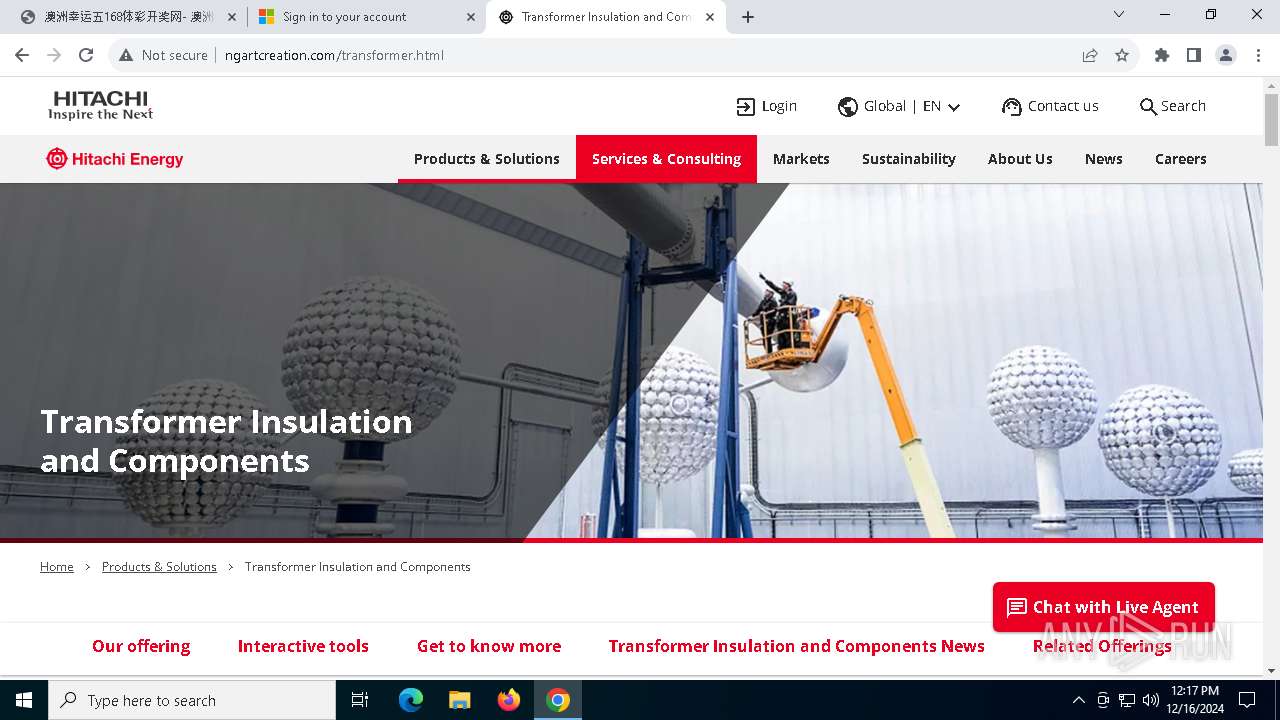
Task: Open the Login link
Action: (767, 106)
